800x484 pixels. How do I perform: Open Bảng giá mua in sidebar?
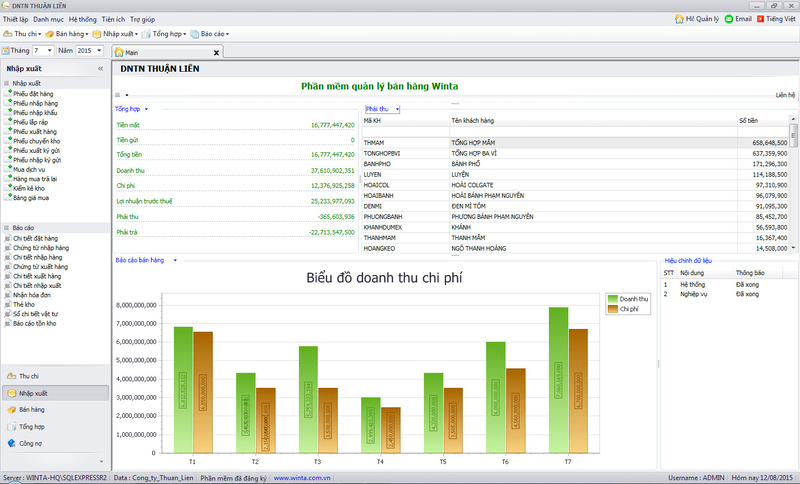[31, 197]
